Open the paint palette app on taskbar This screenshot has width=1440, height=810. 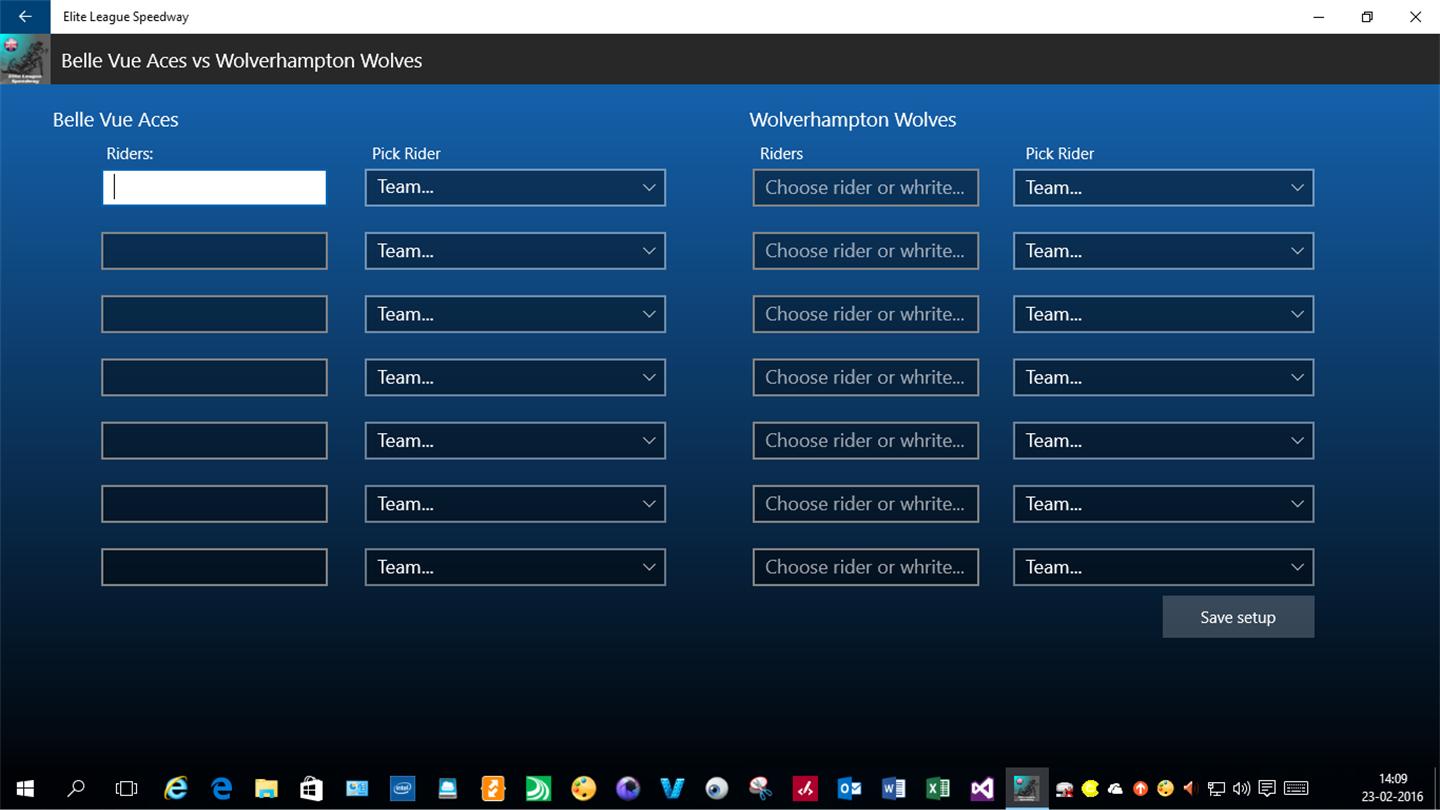583,789
